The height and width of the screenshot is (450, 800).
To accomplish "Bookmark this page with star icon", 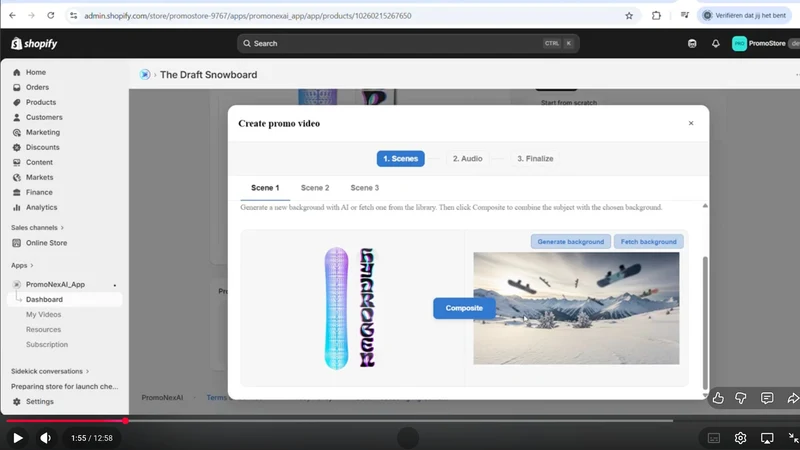I will coord(629,16).
